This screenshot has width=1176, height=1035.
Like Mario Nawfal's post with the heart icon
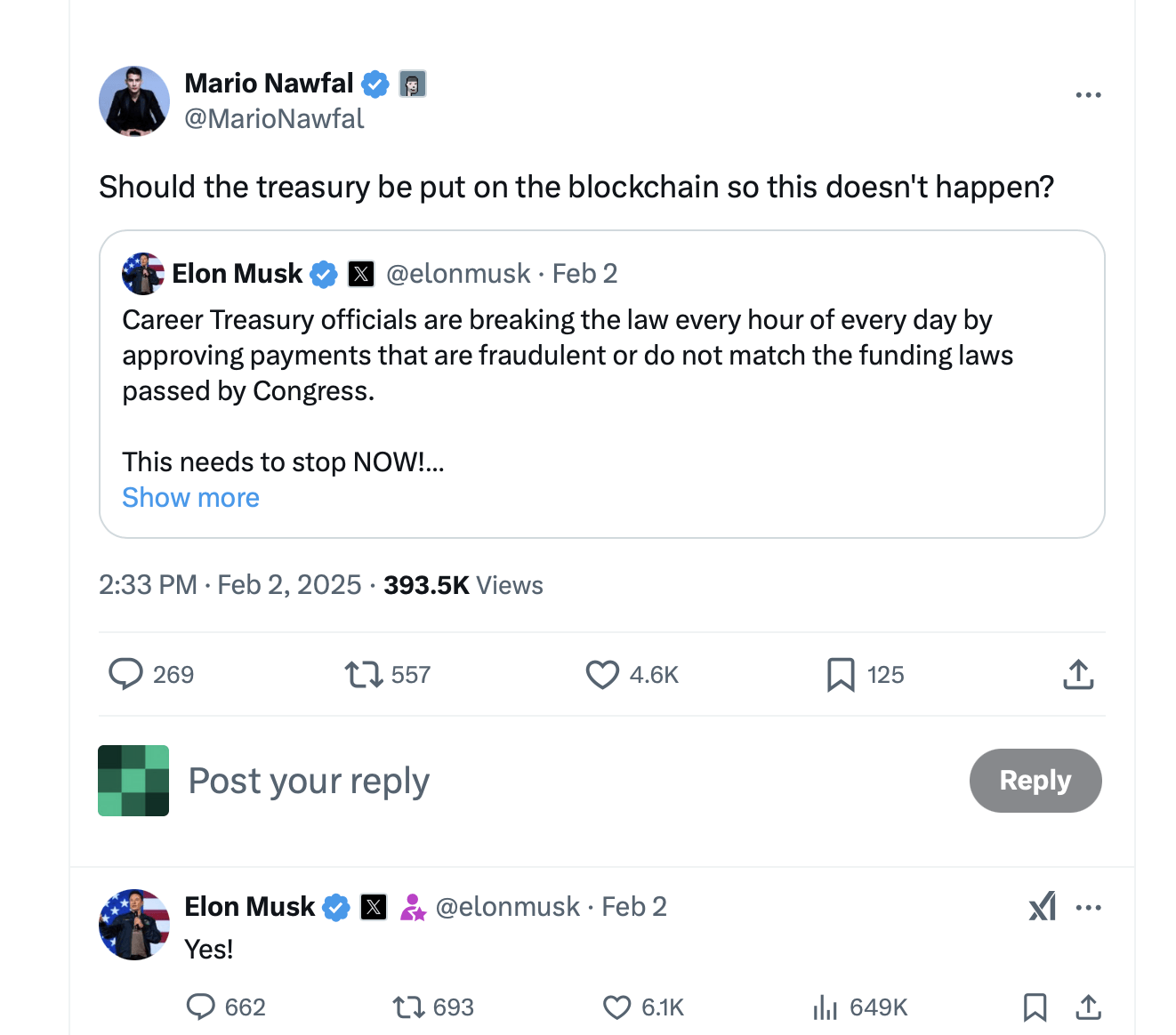pyautogui.click(x=602, y=675)
